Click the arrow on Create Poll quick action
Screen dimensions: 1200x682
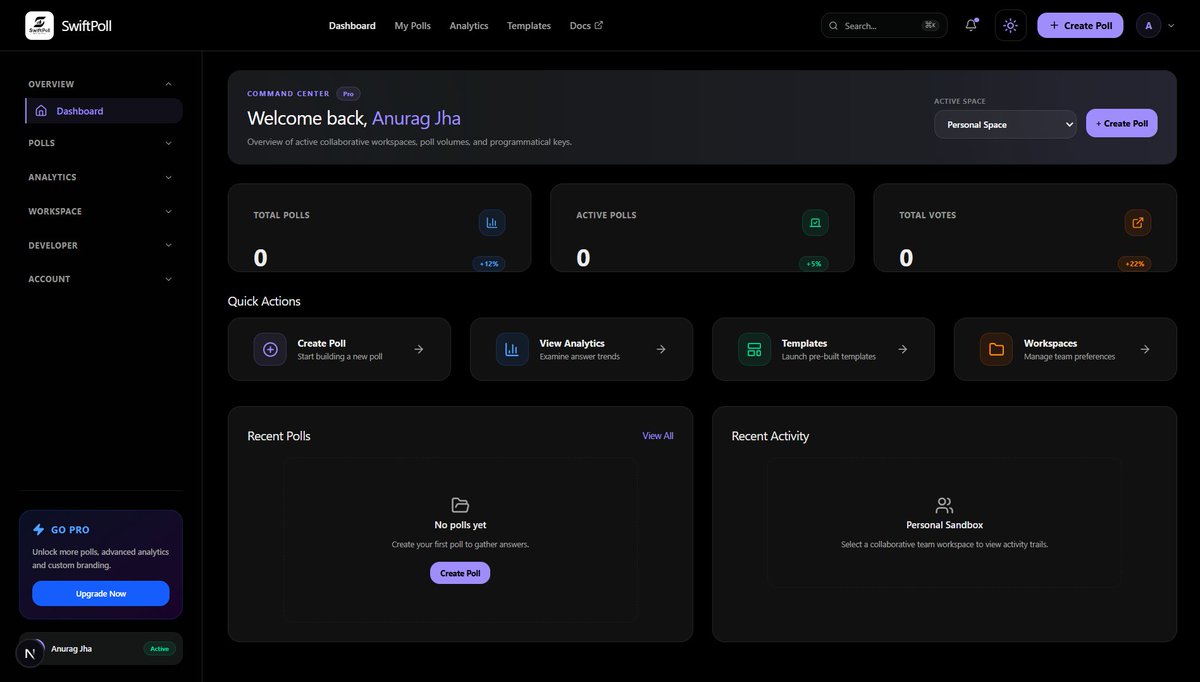tap(419, 349)
